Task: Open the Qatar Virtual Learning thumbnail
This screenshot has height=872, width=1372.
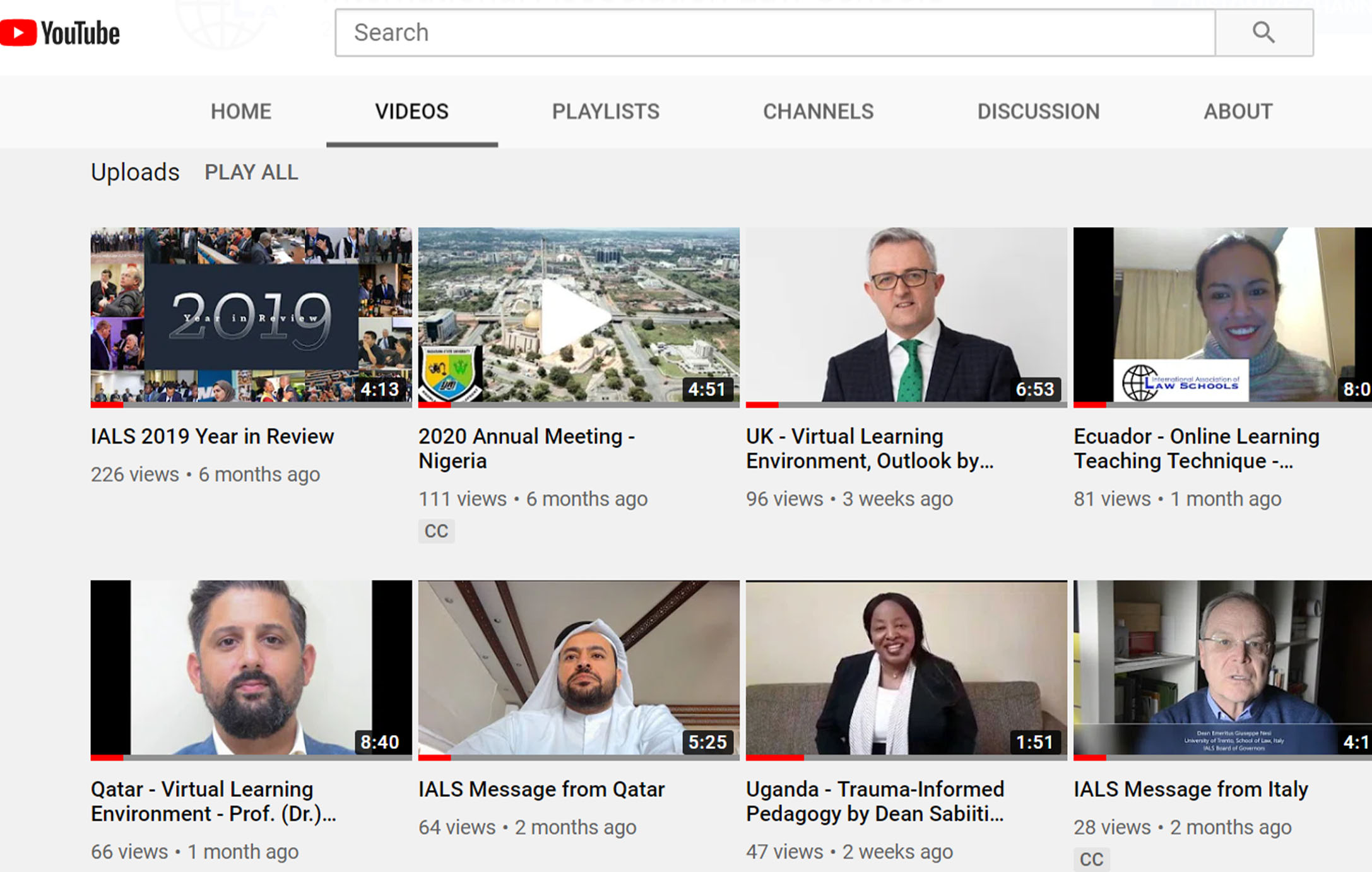Action: pos(251,670)
